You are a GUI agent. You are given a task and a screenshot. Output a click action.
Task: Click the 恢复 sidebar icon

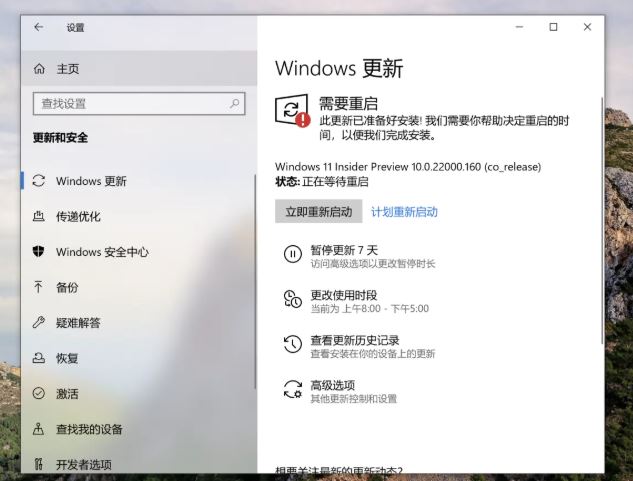pyautogui.click(x=39, y=358)
